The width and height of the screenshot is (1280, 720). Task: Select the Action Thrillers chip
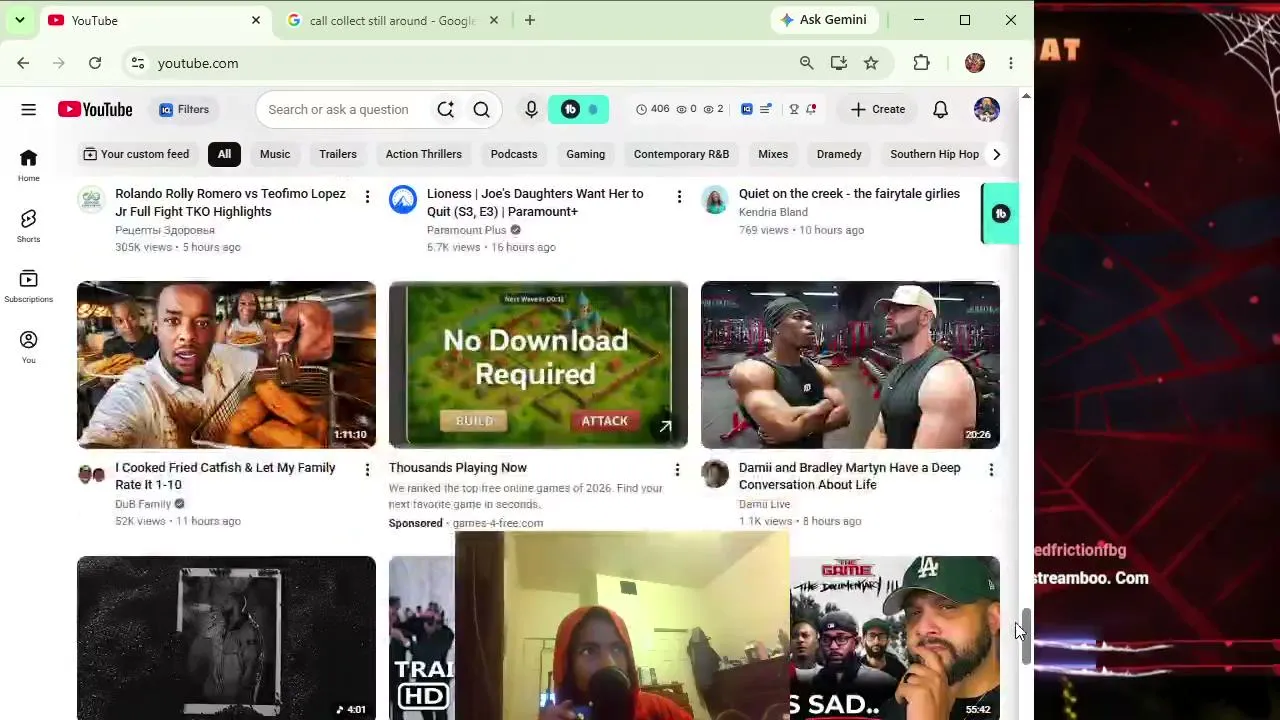424,154
